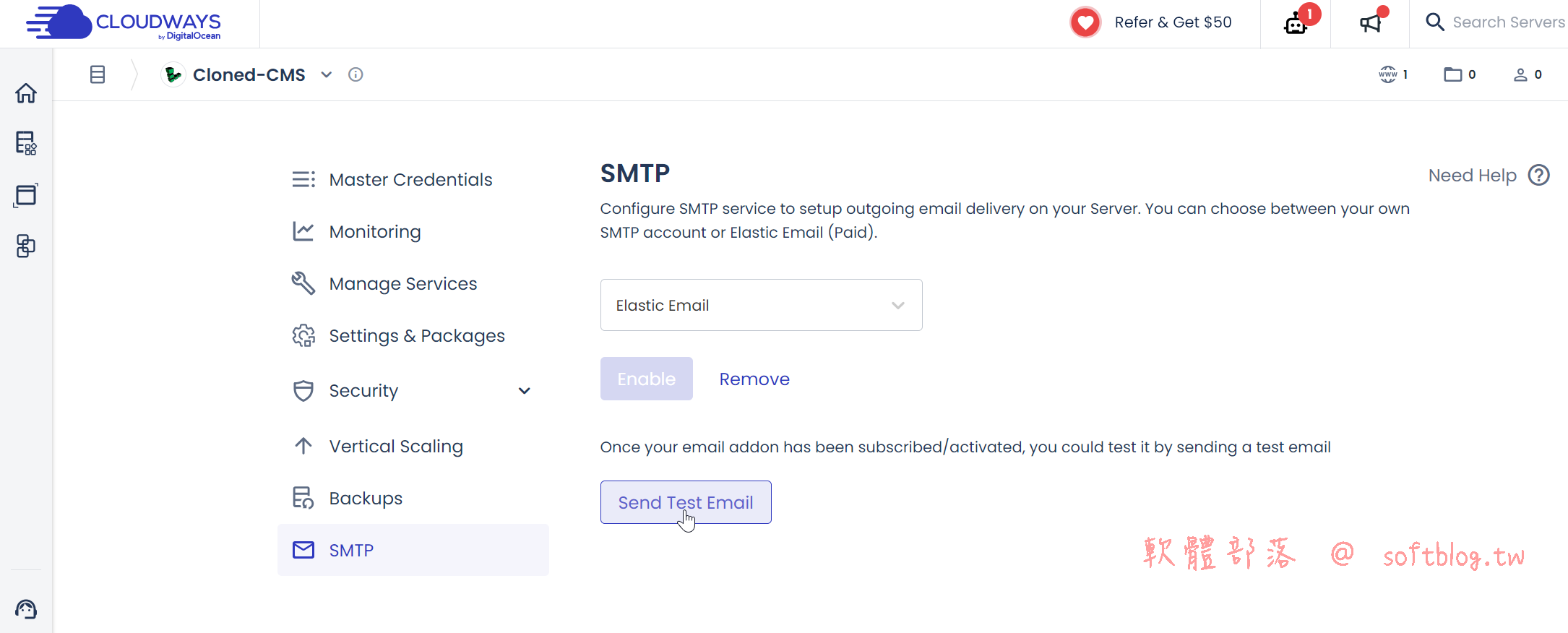Open the Elastic Email dropdown
Image resolution: width=1568 pixels, height=633 pixels.
[761, 305]
